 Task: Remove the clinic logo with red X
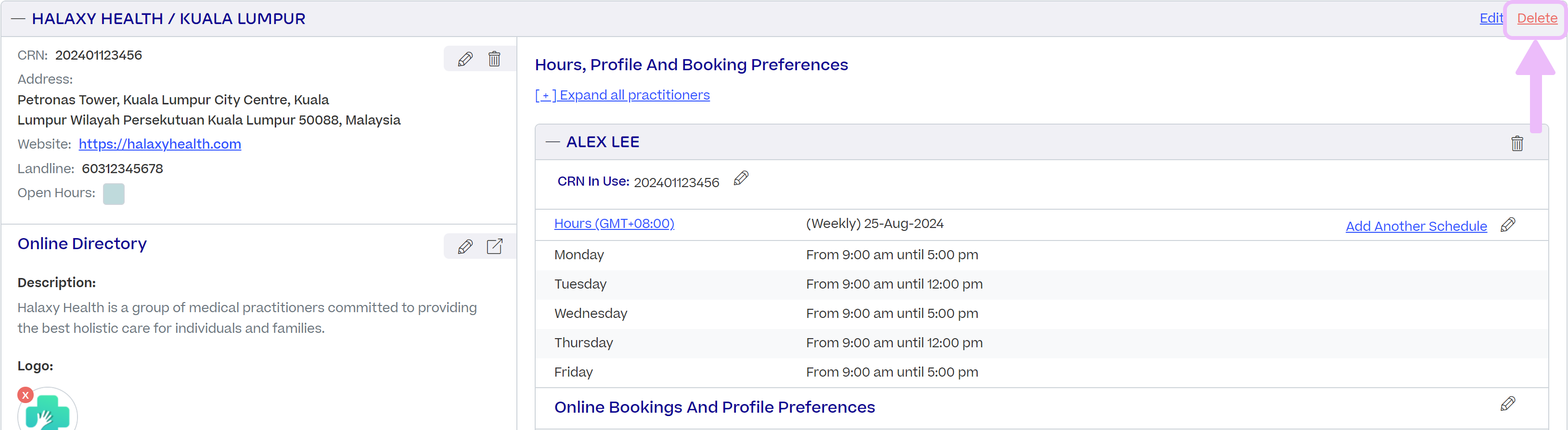point(26,395)
